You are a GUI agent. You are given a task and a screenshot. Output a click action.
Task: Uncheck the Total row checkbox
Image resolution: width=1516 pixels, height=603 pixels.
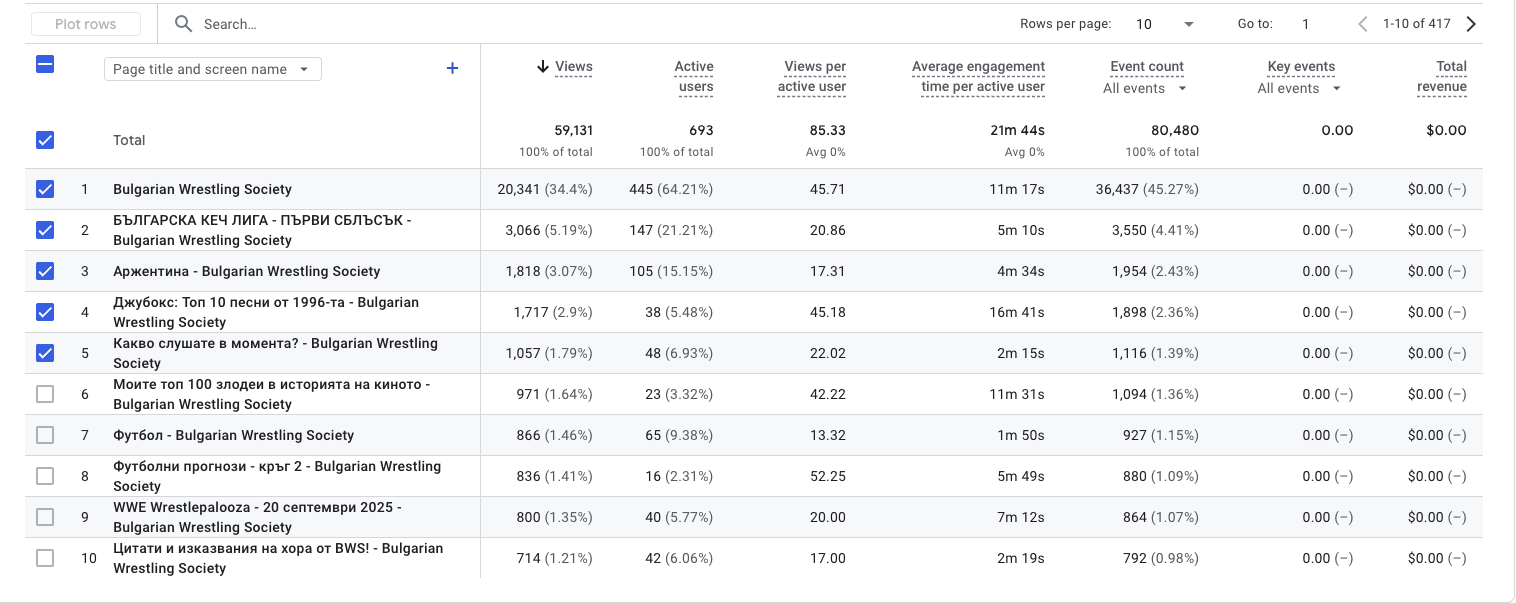[x=45, y=140]
